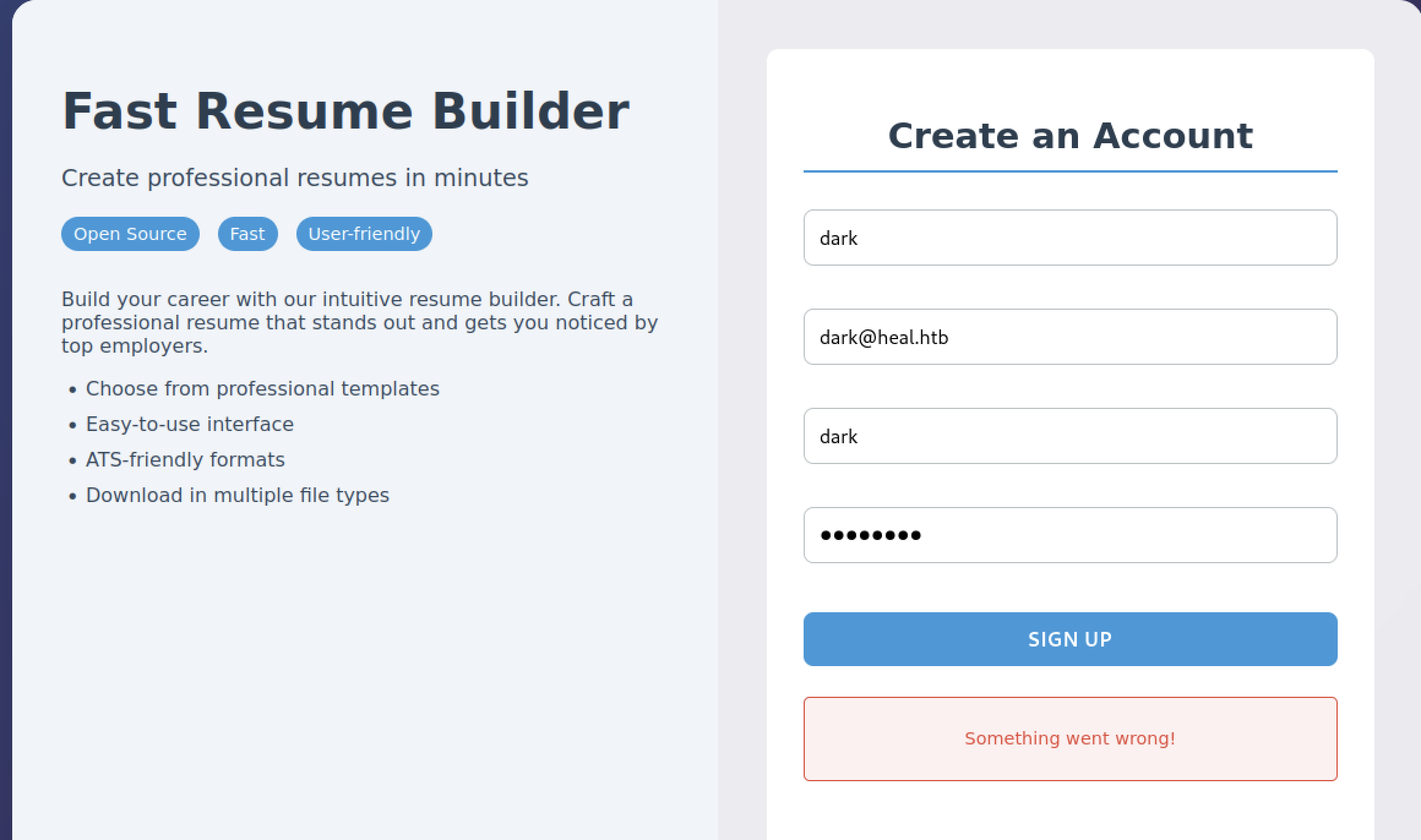Click the 'dark' field just below the email

(1069, 436)
